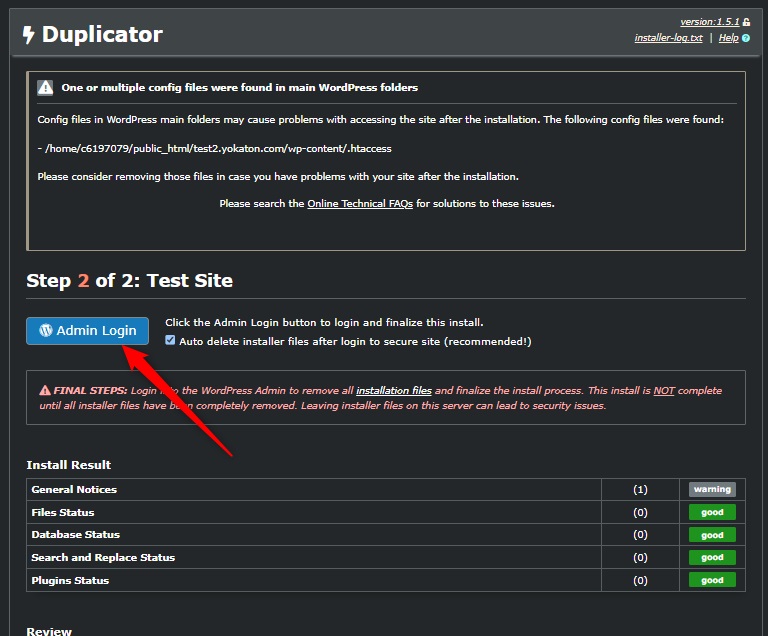The height and width of the screenshot is (636, 768).
Task: Click the green good badge for Files Status
Action: click(711, 512)
